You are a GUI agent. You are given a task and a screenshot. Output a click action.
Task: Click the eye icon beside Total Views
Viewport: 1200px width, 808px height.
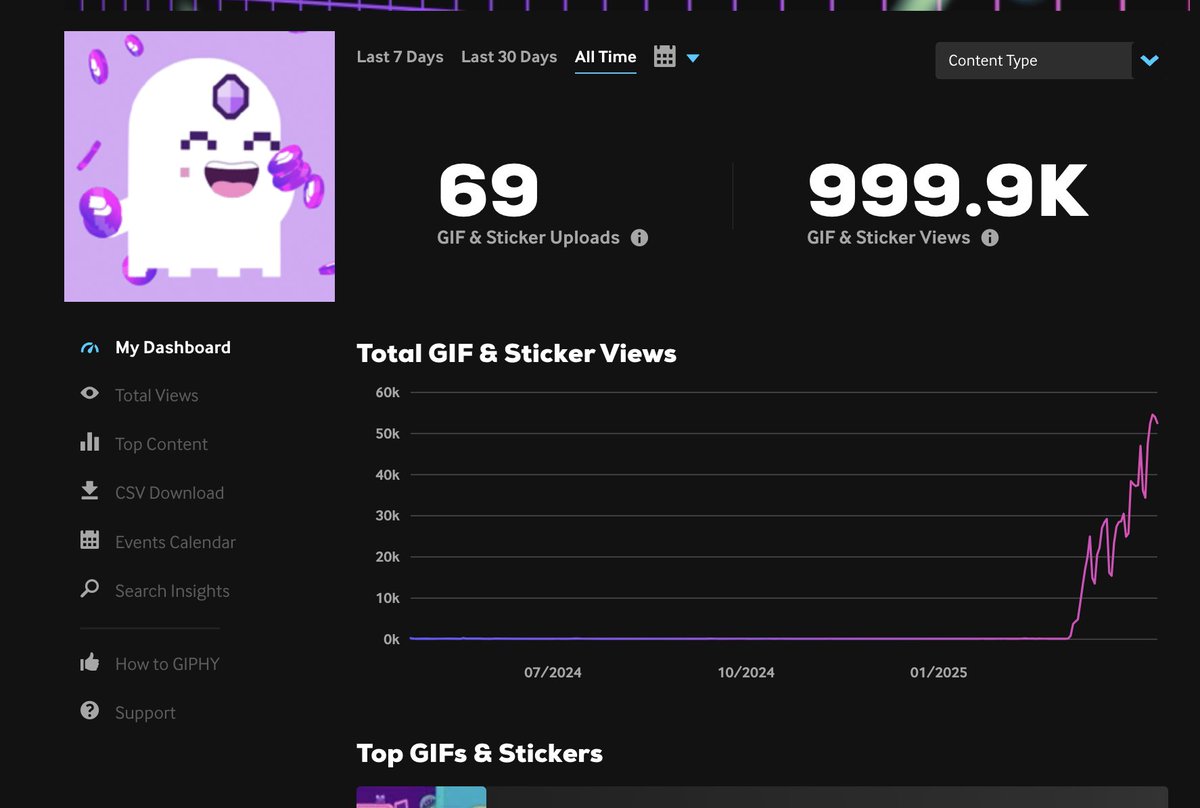90,394
